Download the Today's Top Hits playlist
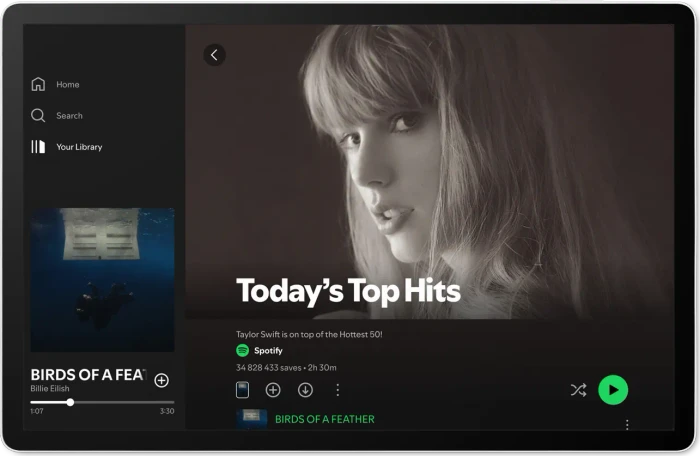Image resolution: width=700 pixels, height=456 pixels. click(x=305, y=390)
